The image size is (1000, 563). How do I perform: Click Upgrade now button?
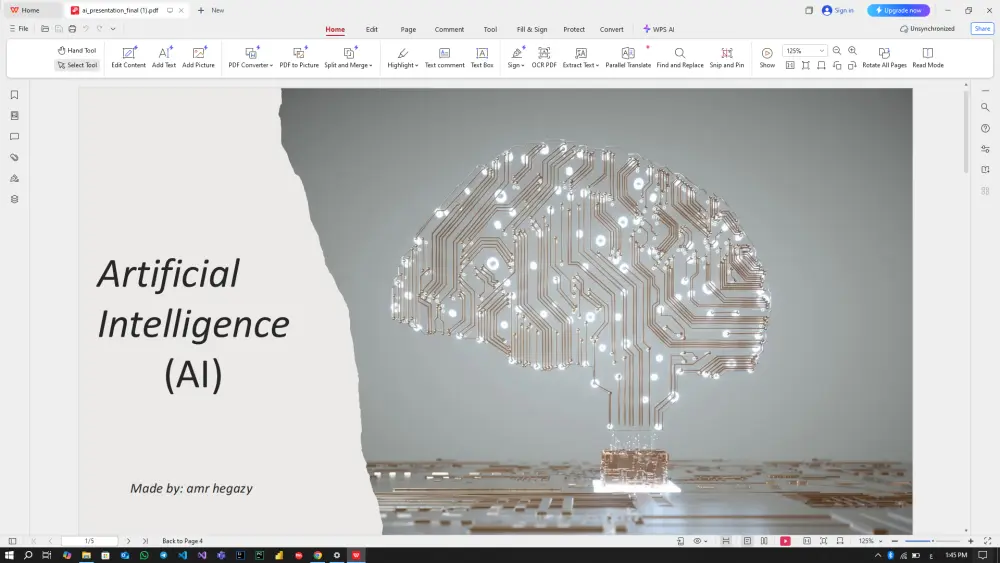(x=899, y=10)
